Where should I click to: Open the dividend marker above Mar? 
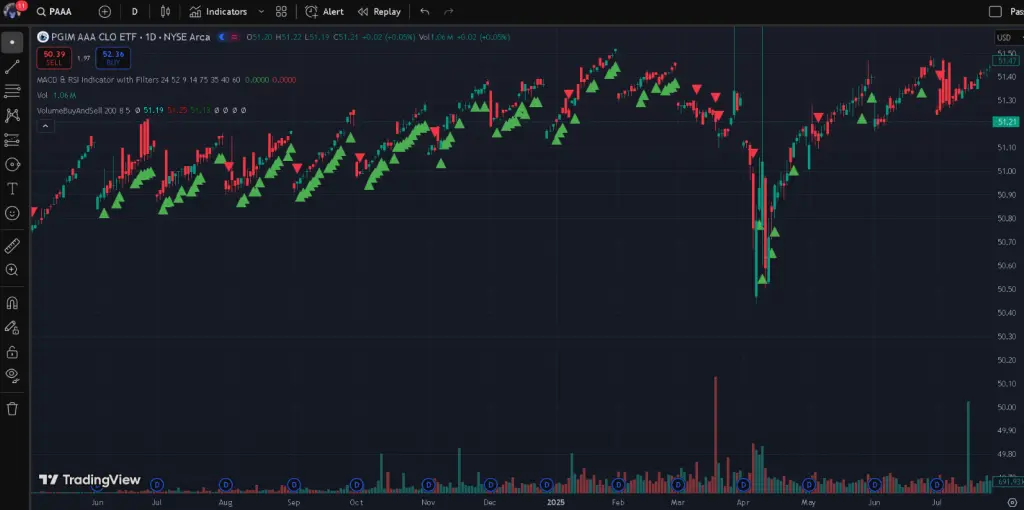click(679, 485)
